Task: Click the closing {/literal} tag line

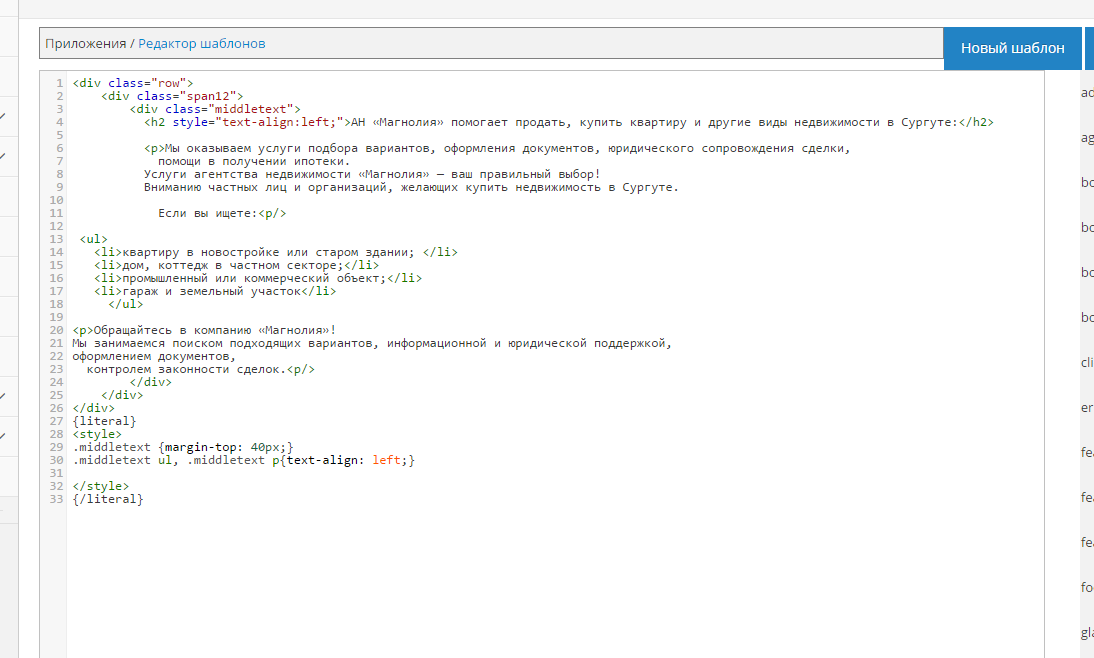Action: (107, 499)
